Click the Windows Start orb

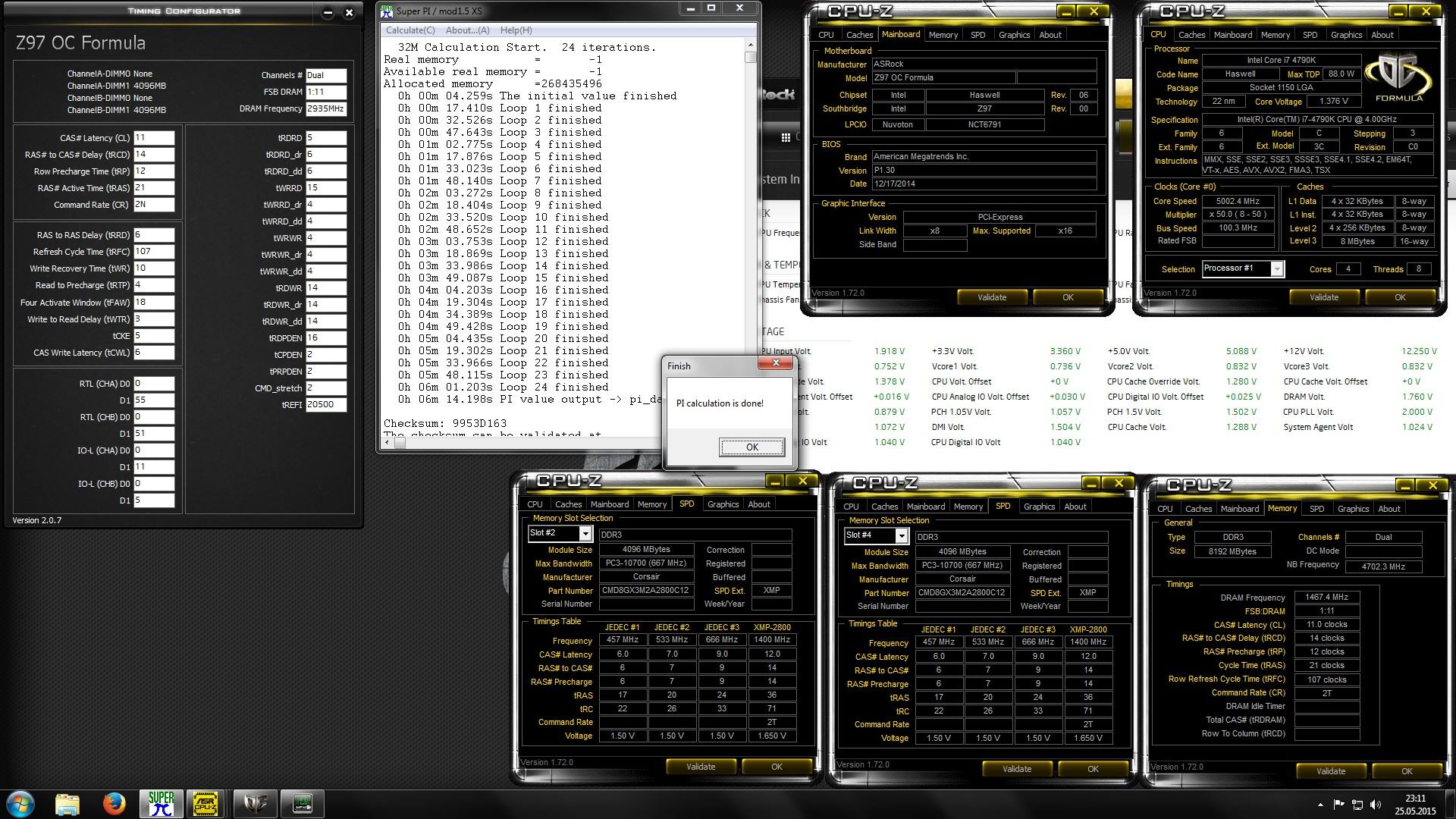20,804
